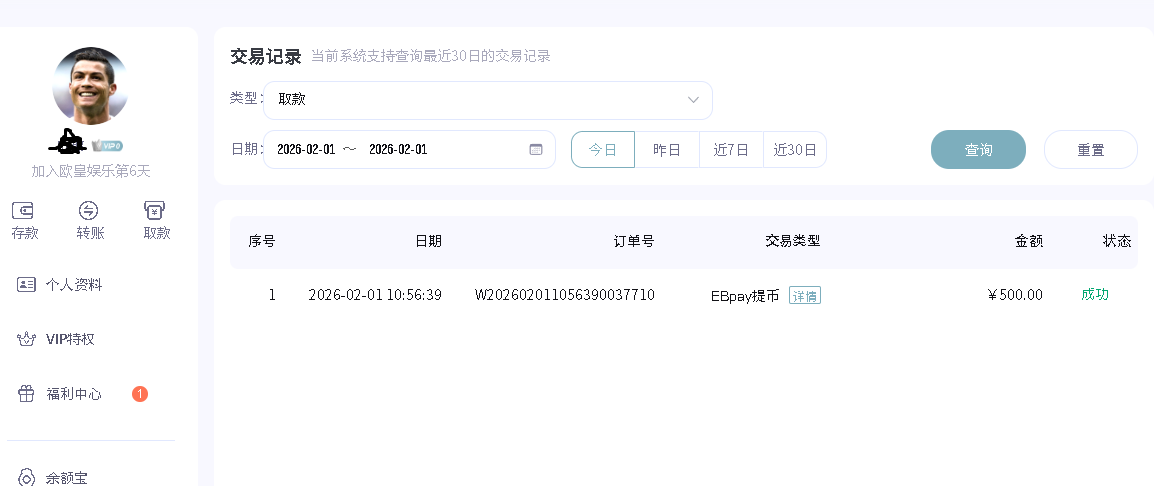1154x486 pixels.
Task: Click the transfer (转账) icon
Action: tap(90, 211)
